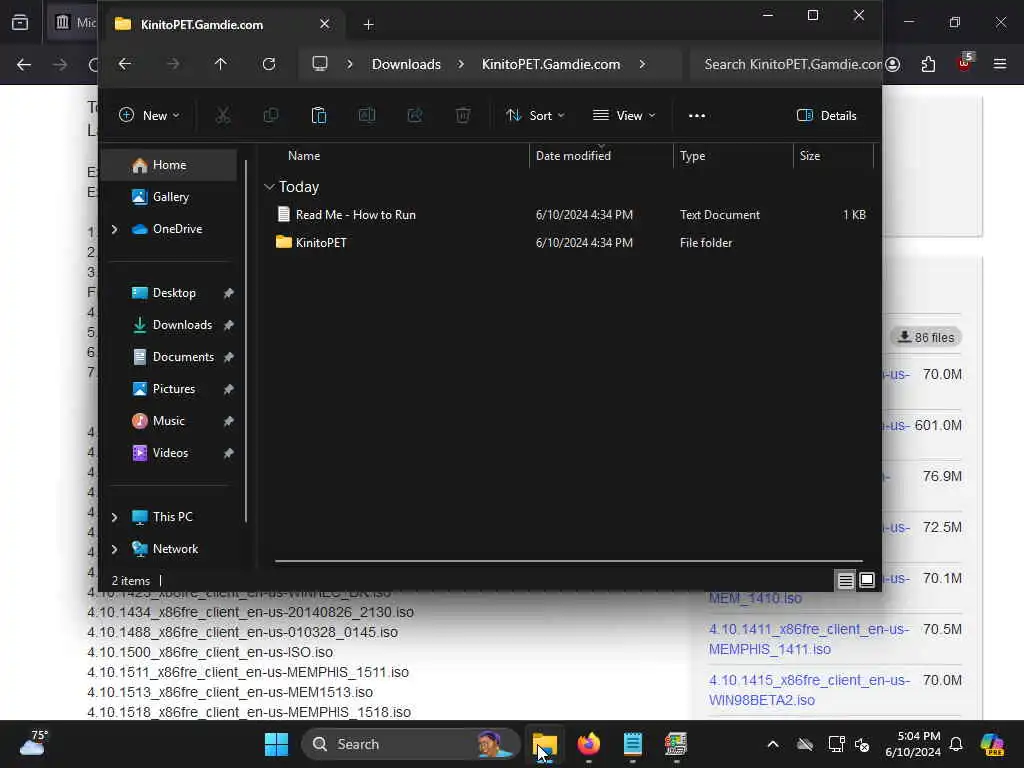The height and width of the screenshot is (768, 1024).
Task: Sort by the Type column header
Action: [692, 156]
